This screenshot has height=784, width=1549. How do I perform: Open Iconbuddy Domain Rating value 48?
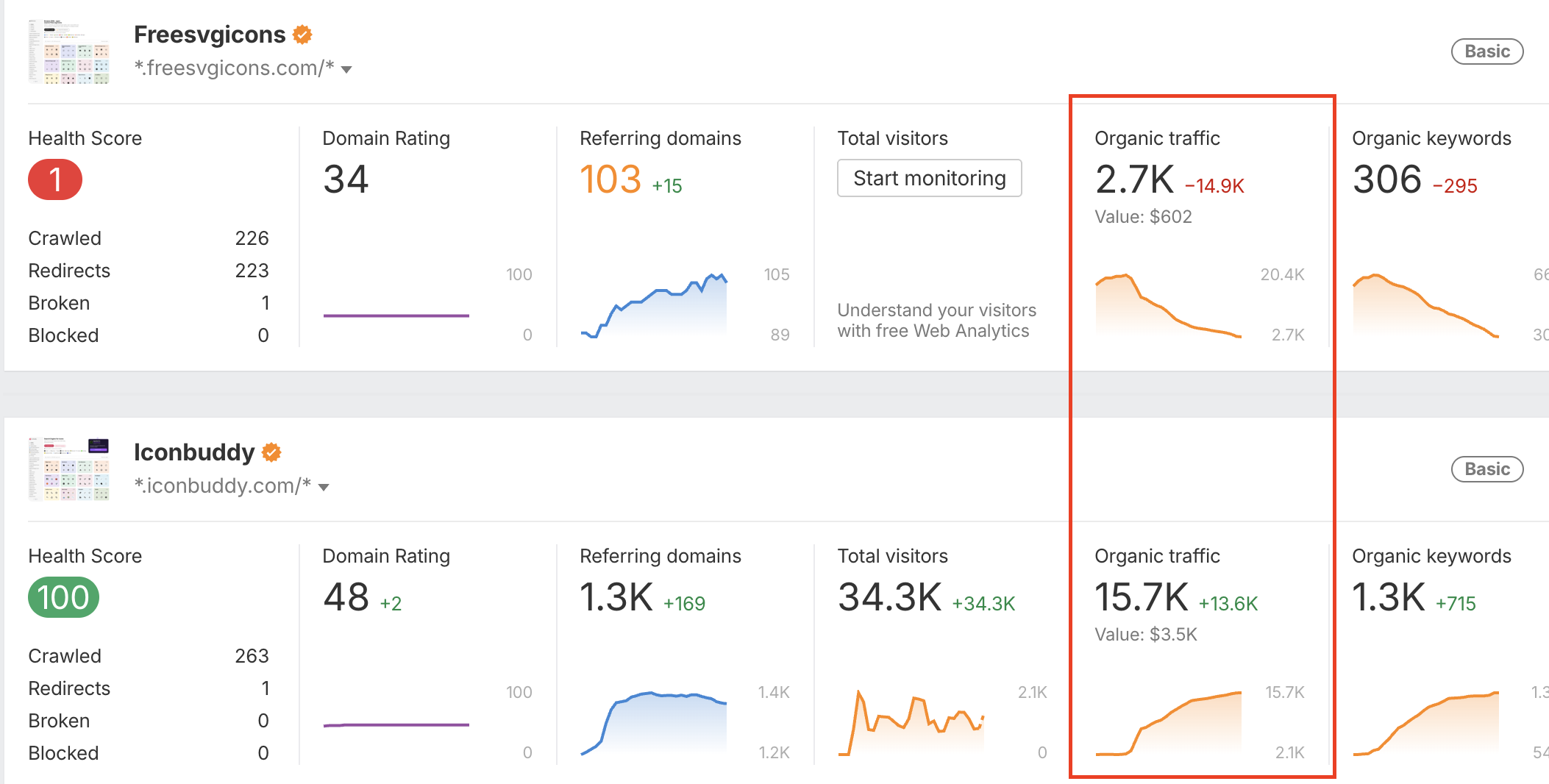346,597
